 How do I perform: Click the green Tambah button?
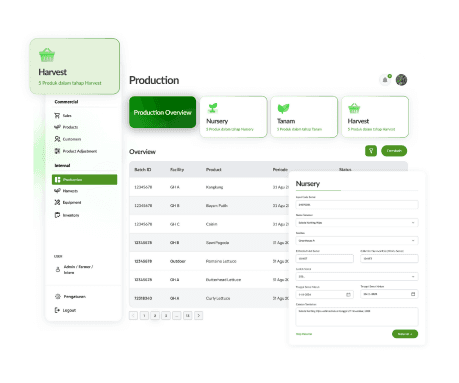[394, 151]
